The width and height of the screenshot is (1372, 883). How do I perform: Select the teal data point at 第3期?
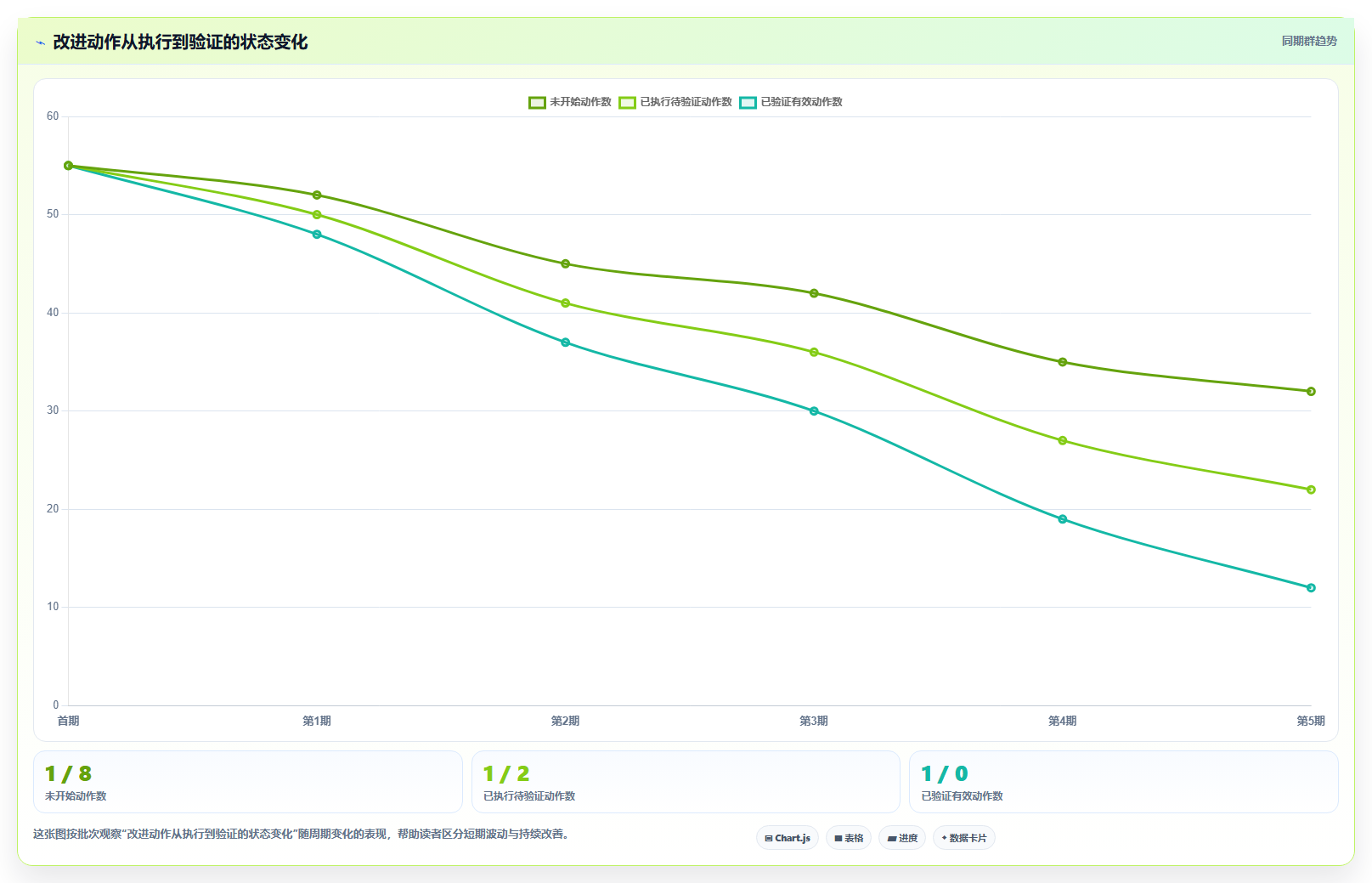point(814,411)
